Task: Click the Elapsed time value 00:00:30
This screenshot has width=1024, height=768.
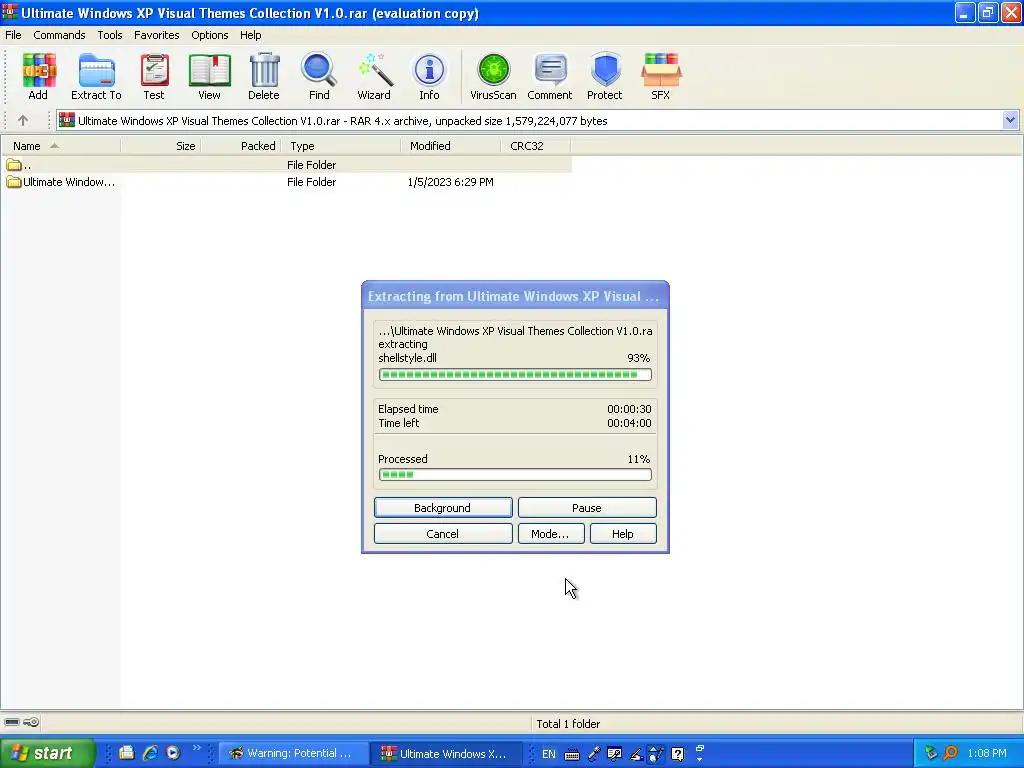Action: (x=629, y=409)
